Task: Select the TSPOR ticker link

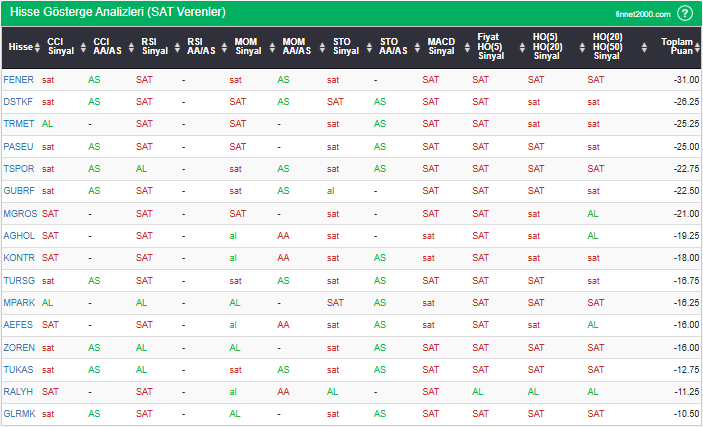Action: pyautogui.click(x=19, y=168)
